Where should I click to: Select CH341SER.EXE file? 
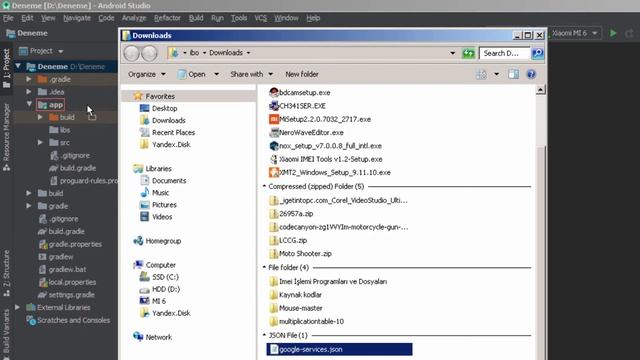pyautogui.click(x=297, y=106)
